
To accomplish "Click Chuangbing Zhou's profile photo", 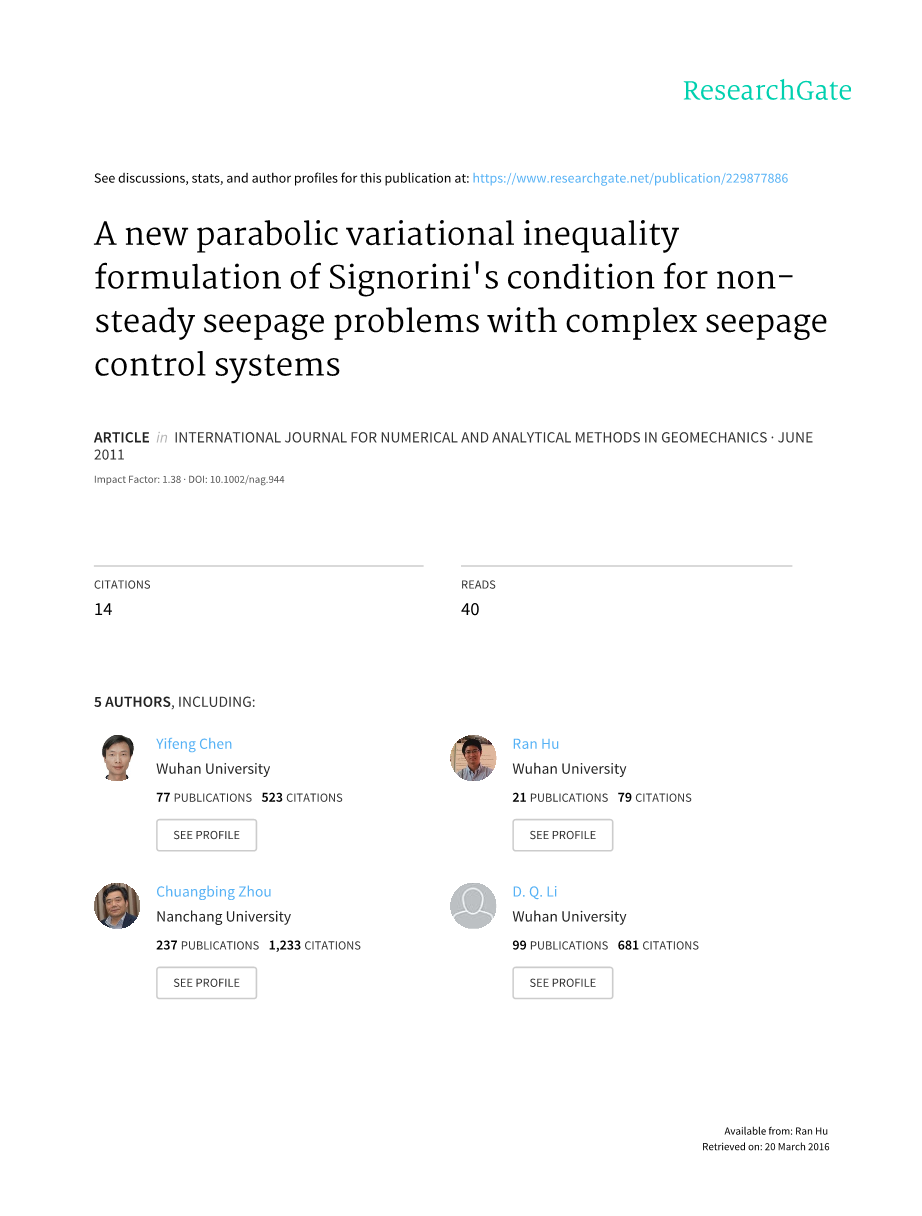I will [117, 906].
